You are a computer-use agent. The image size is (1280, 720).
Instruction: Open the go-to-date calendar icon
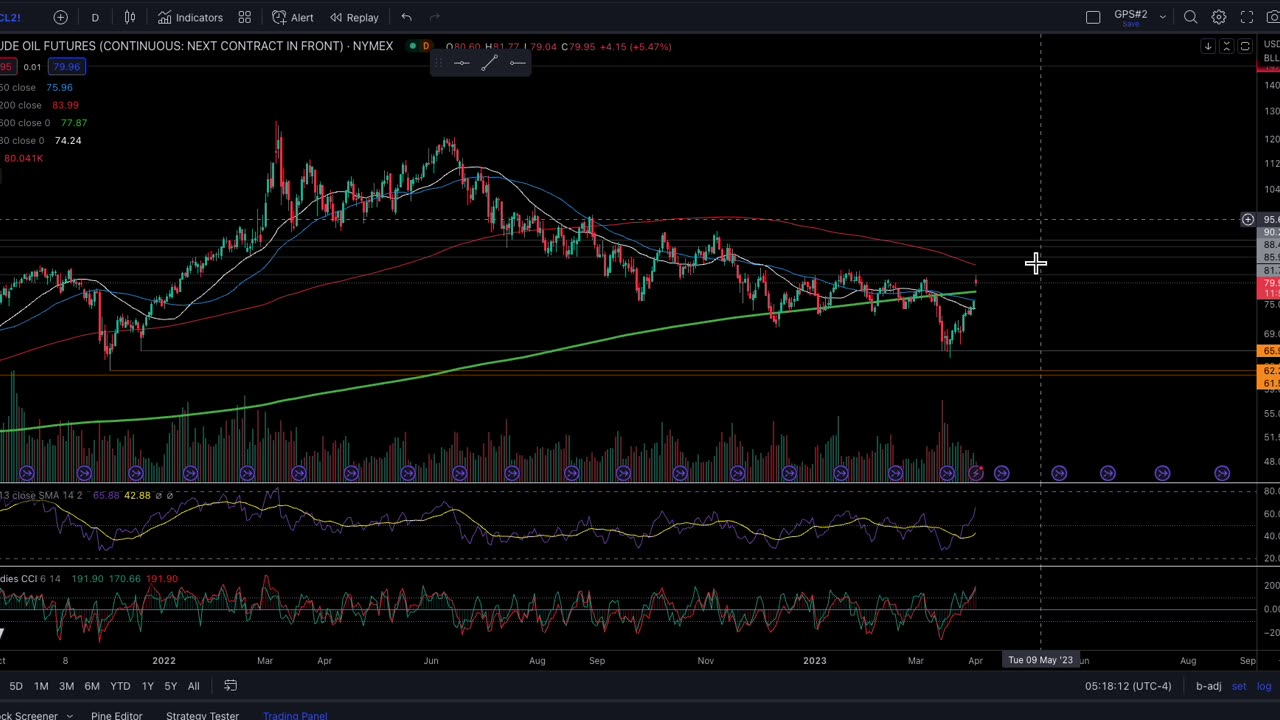[x=230, y=686]
